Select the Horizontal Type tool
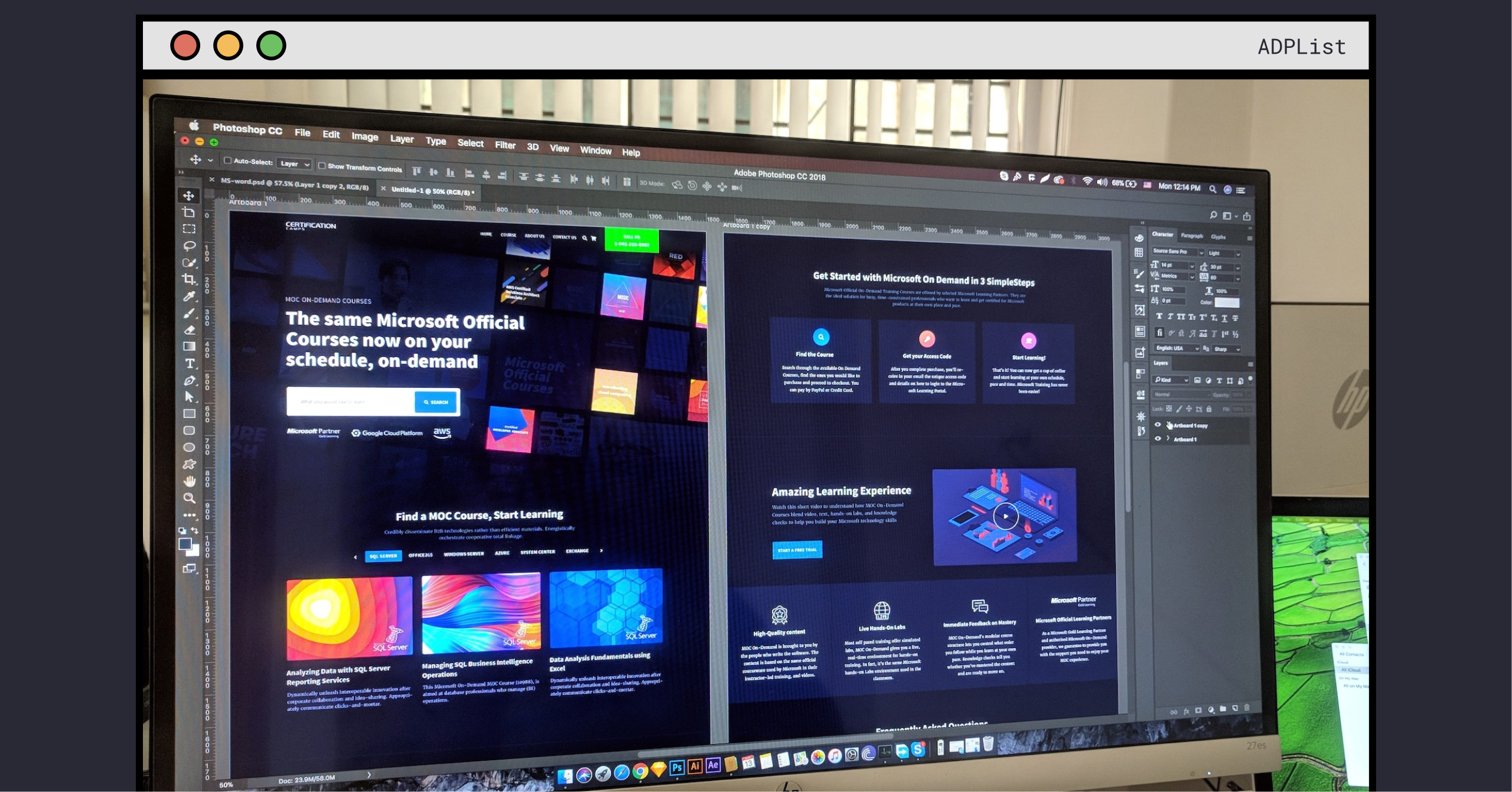 click(189, 363)
